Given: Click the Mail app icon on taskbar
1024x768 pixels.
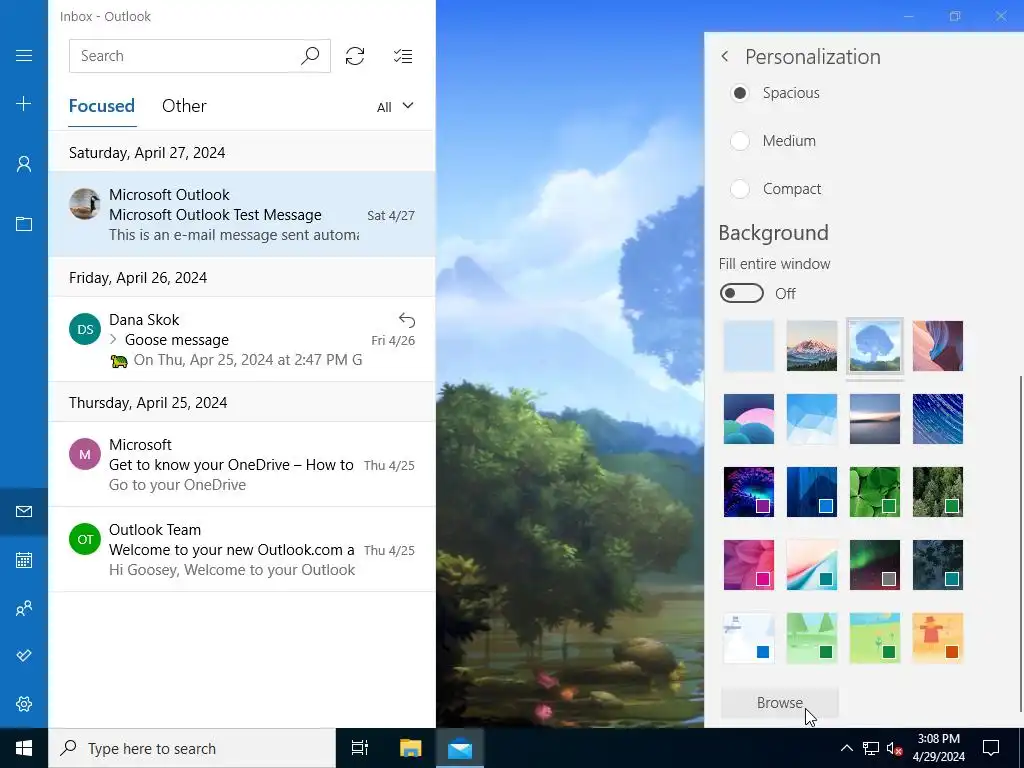Looking at the screenshot, I should pos(460,748).
